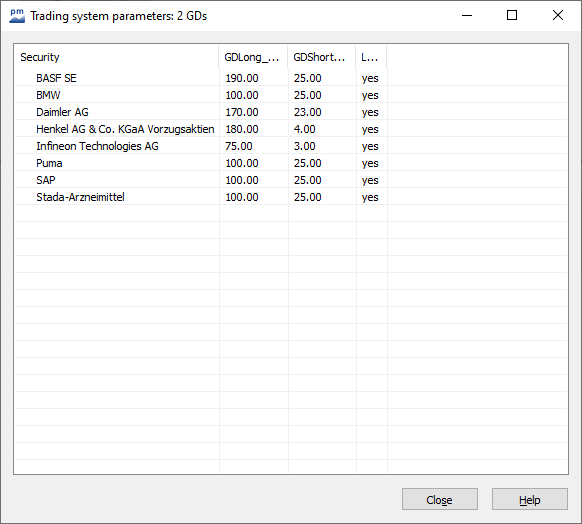582x524 pixels.
Task: Click the pm application icon in title bar
Action: (x=17, y=16)
